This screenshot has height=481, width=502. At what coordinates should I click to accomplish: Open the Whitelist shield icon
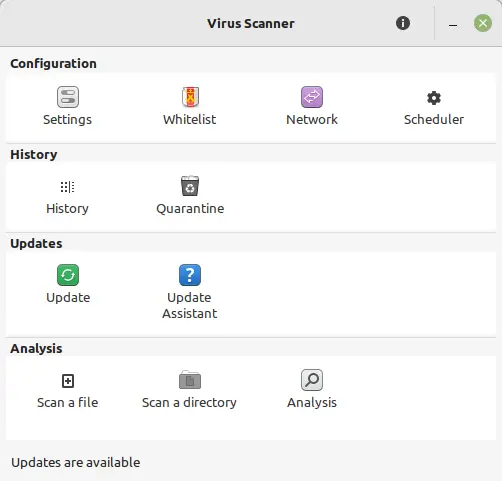click(190, 97)
